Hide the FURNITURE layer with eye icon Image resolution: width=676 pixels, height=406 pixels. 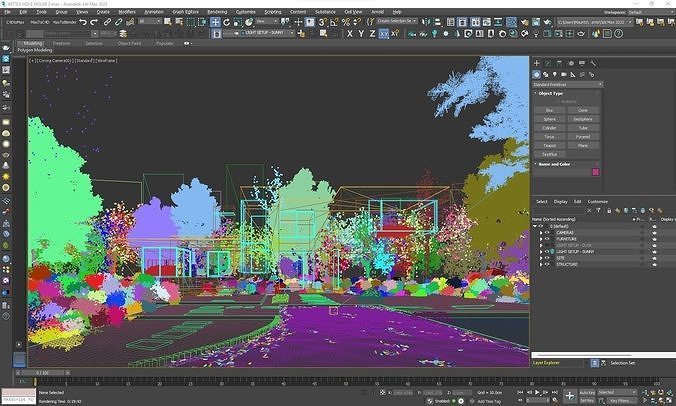click(x=547, y=239)
